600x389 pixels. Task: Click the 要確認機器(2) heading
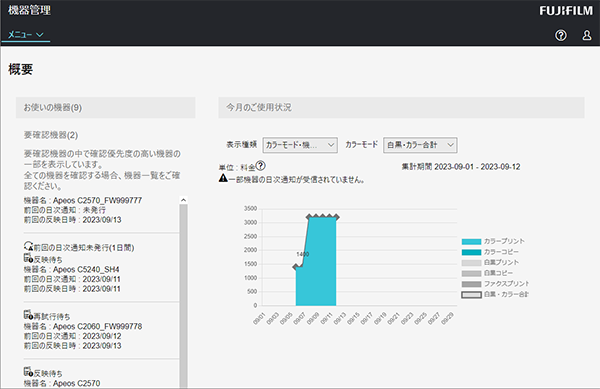[x=51, y=135]
